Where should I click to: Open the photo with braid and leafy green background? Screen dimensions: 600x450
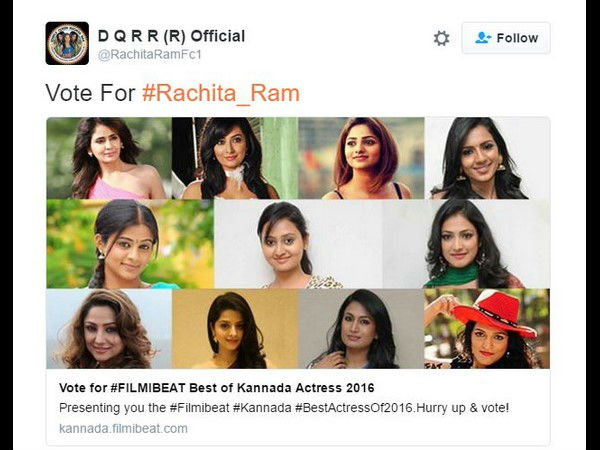129,244
